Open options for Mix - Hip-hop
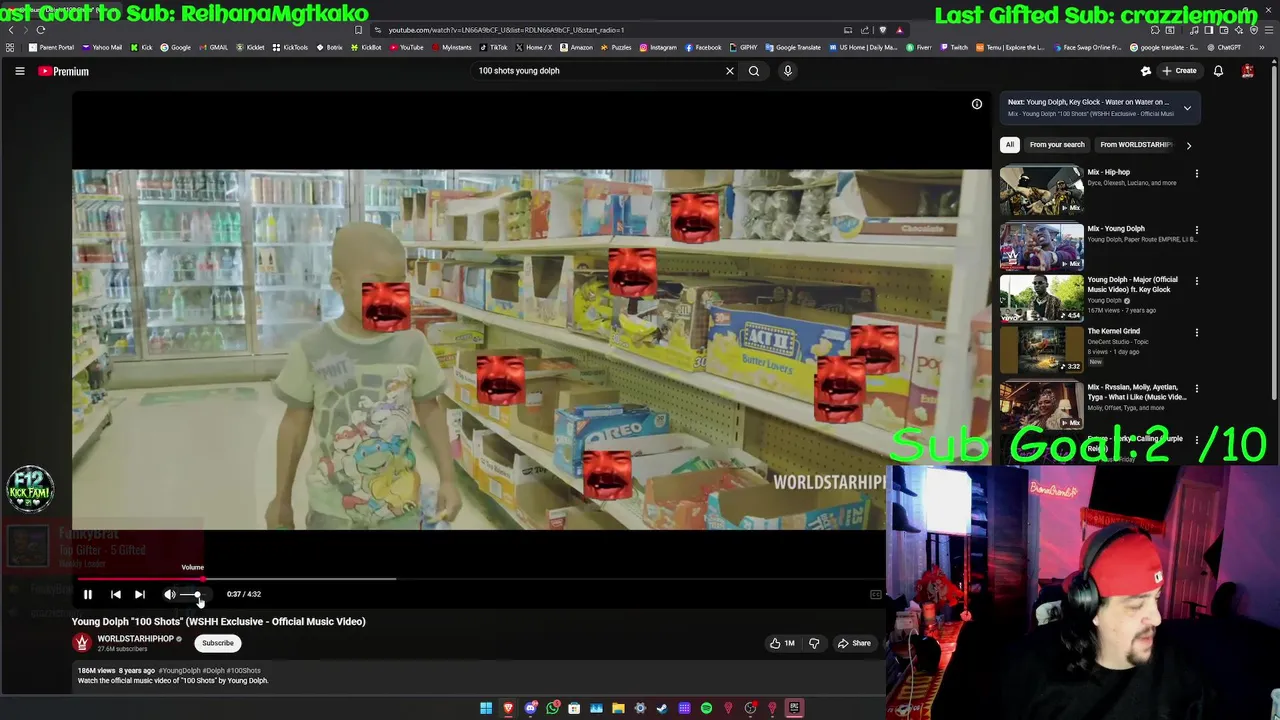This screenshot has height=720, width=1280. click(1196, 173)
